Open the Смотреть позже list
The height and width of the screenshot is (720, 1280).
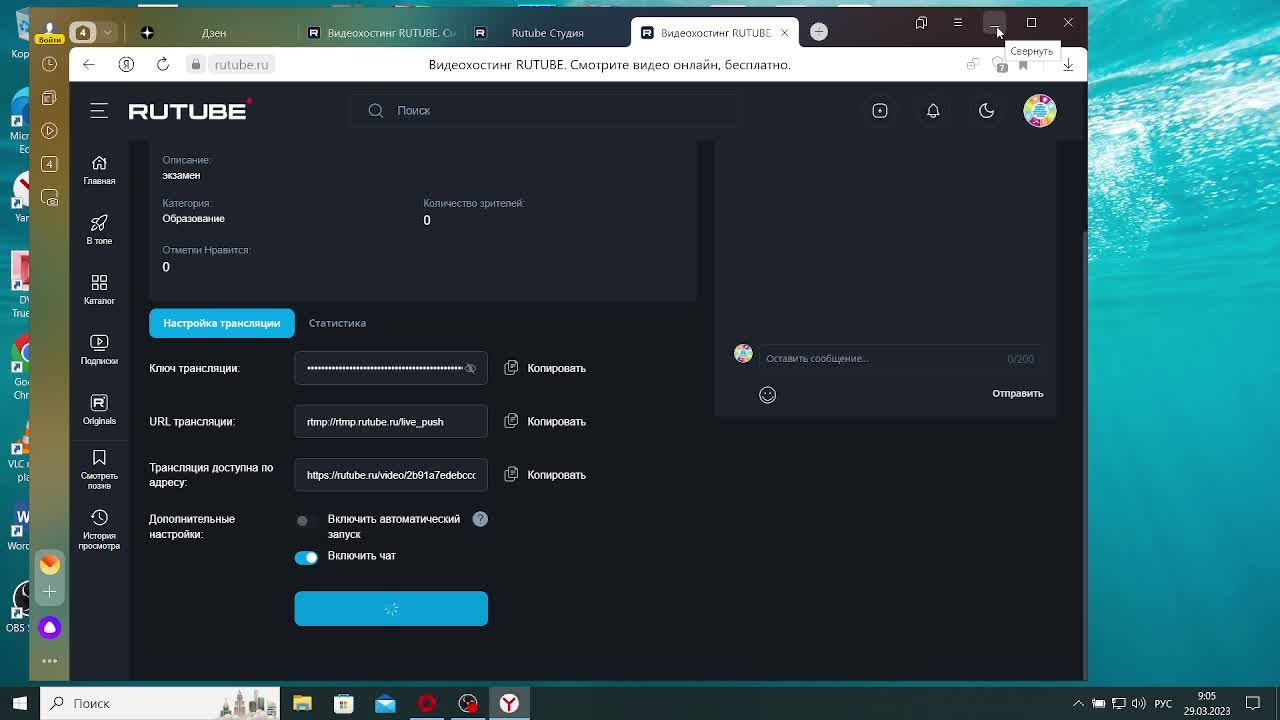(x=99, y=470)
